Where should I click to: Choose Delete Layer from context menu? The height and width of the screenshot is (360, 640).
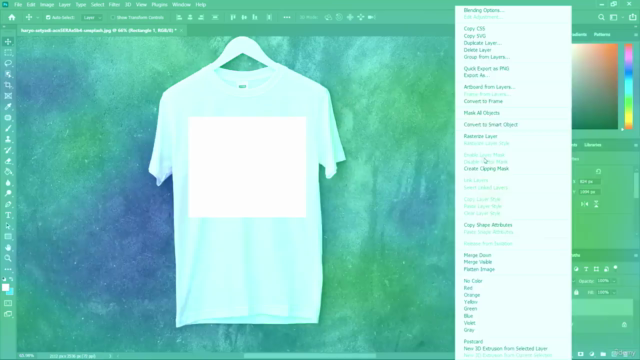click(x=477, y=50)
